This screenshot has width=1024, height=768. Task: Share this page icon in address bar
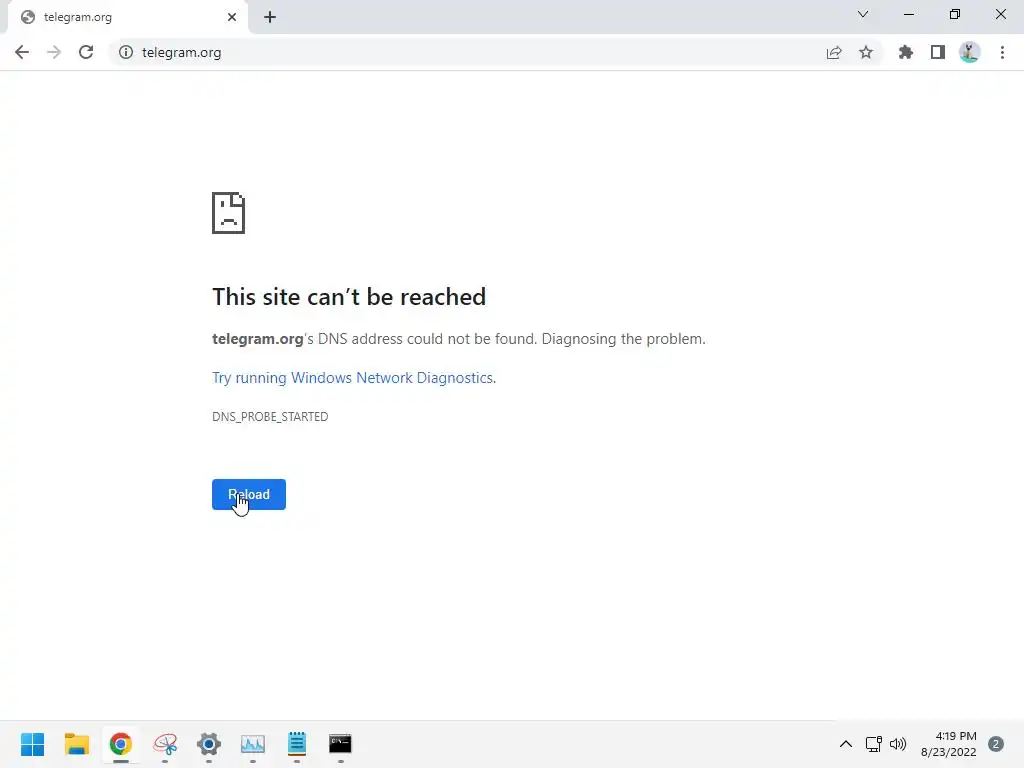(834, 52)
